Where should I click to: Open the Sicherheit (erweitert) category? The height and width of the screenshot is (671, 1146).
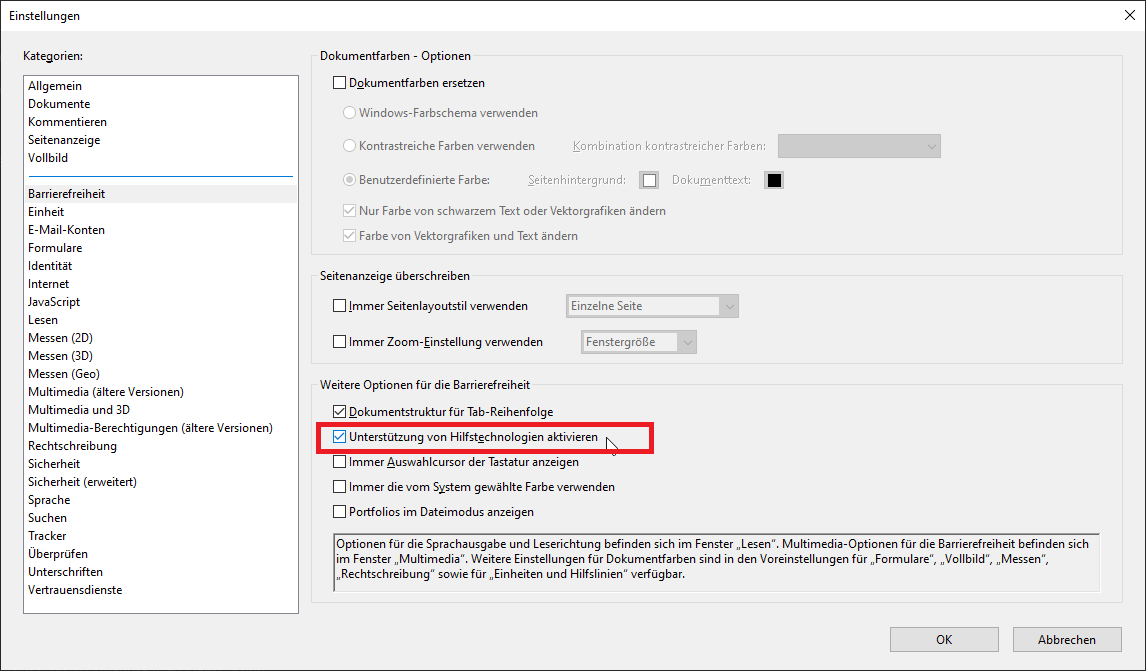click(x=82, y=482)
